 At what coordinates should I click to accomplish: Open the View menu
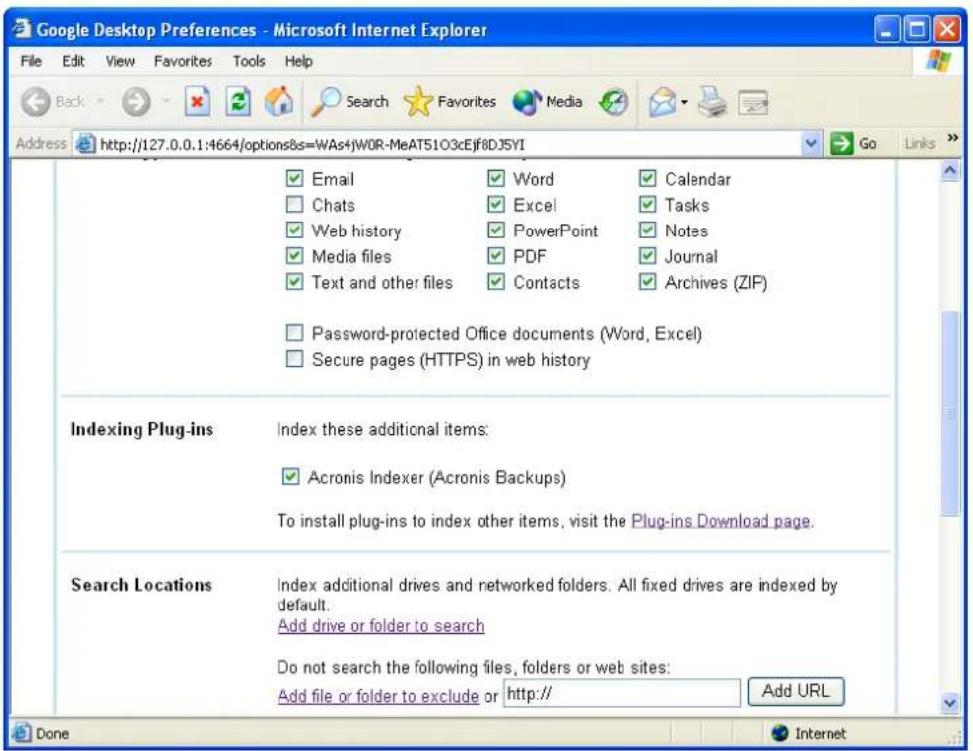tap(120, 61)
